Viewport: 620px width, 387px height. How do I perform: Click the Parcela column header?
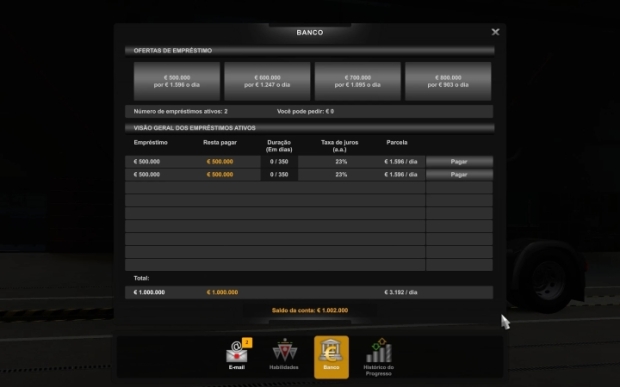point(397,142)
